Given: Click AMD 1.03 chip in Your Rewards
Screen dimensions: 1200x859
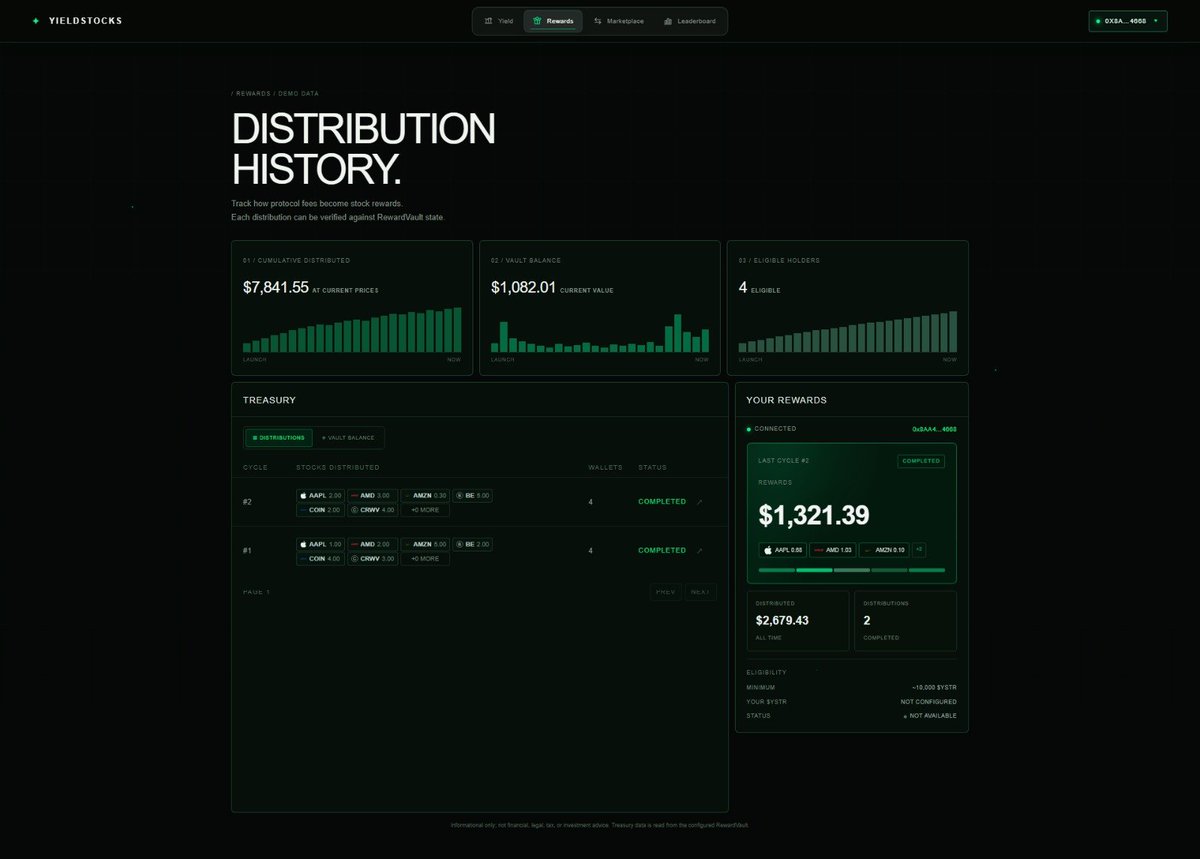Looking at the screenshot, I should point(832,550).
